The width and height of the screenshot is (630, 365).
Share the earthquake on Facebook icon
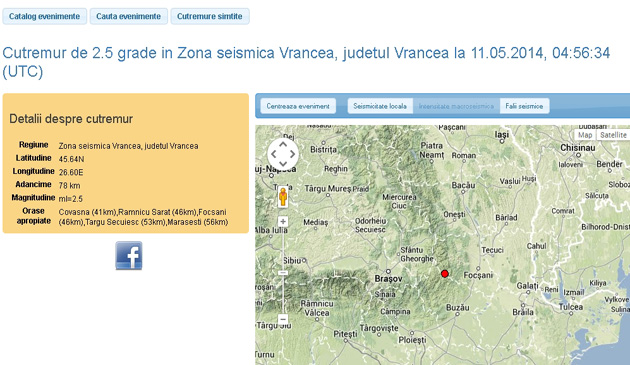tap(129, 255)
